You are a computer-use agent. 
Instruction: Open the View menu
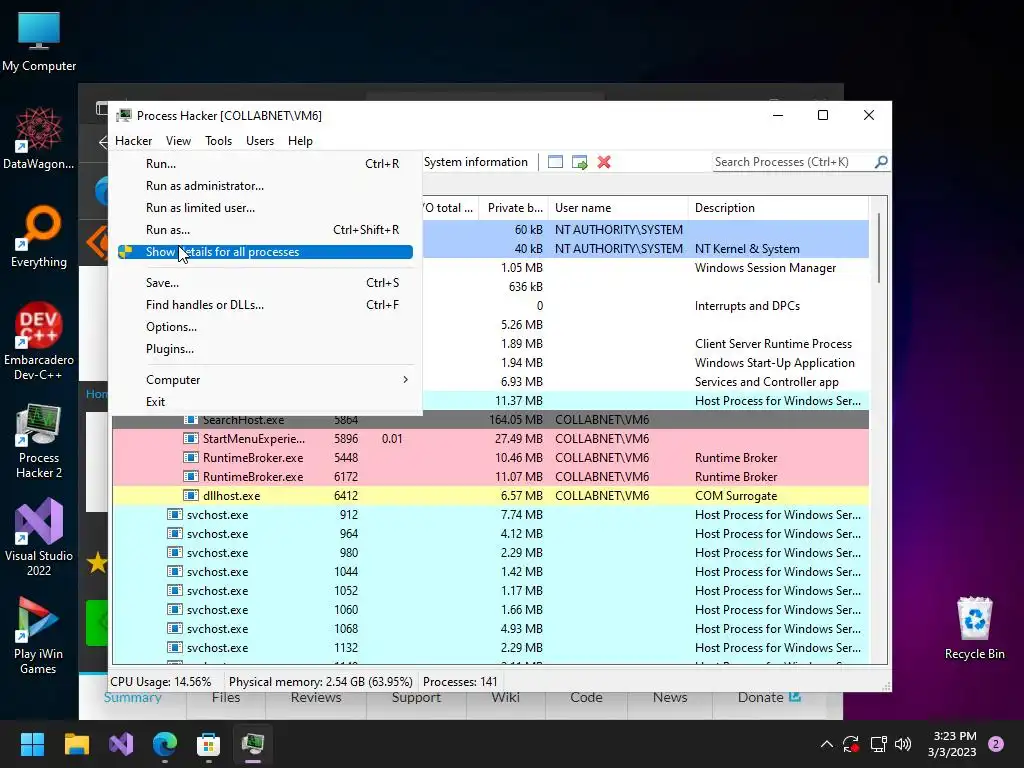click(178, 141)
